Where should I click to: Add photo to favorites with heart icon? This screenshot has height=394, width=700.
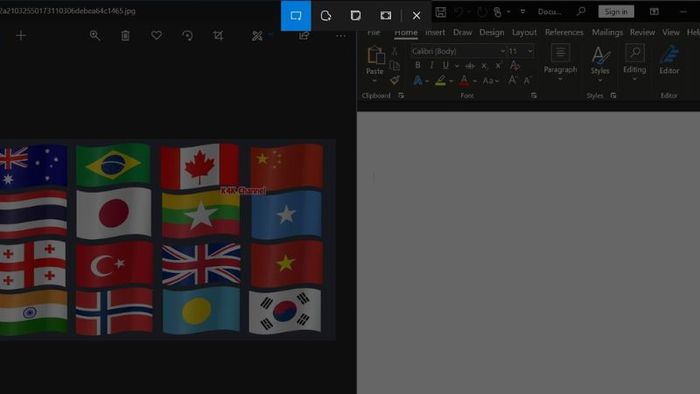156,35
